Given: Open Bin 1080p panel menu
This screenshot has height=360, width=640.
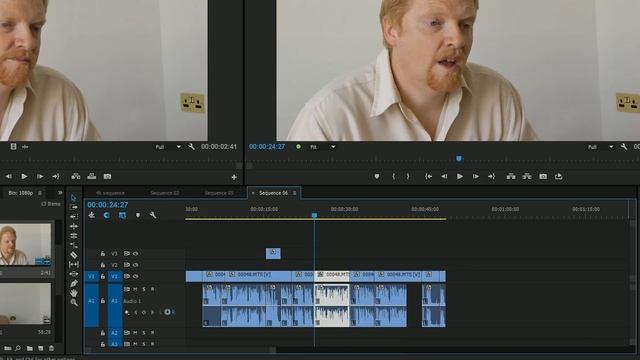Looking at the screenshot, I should coord(40,193).
